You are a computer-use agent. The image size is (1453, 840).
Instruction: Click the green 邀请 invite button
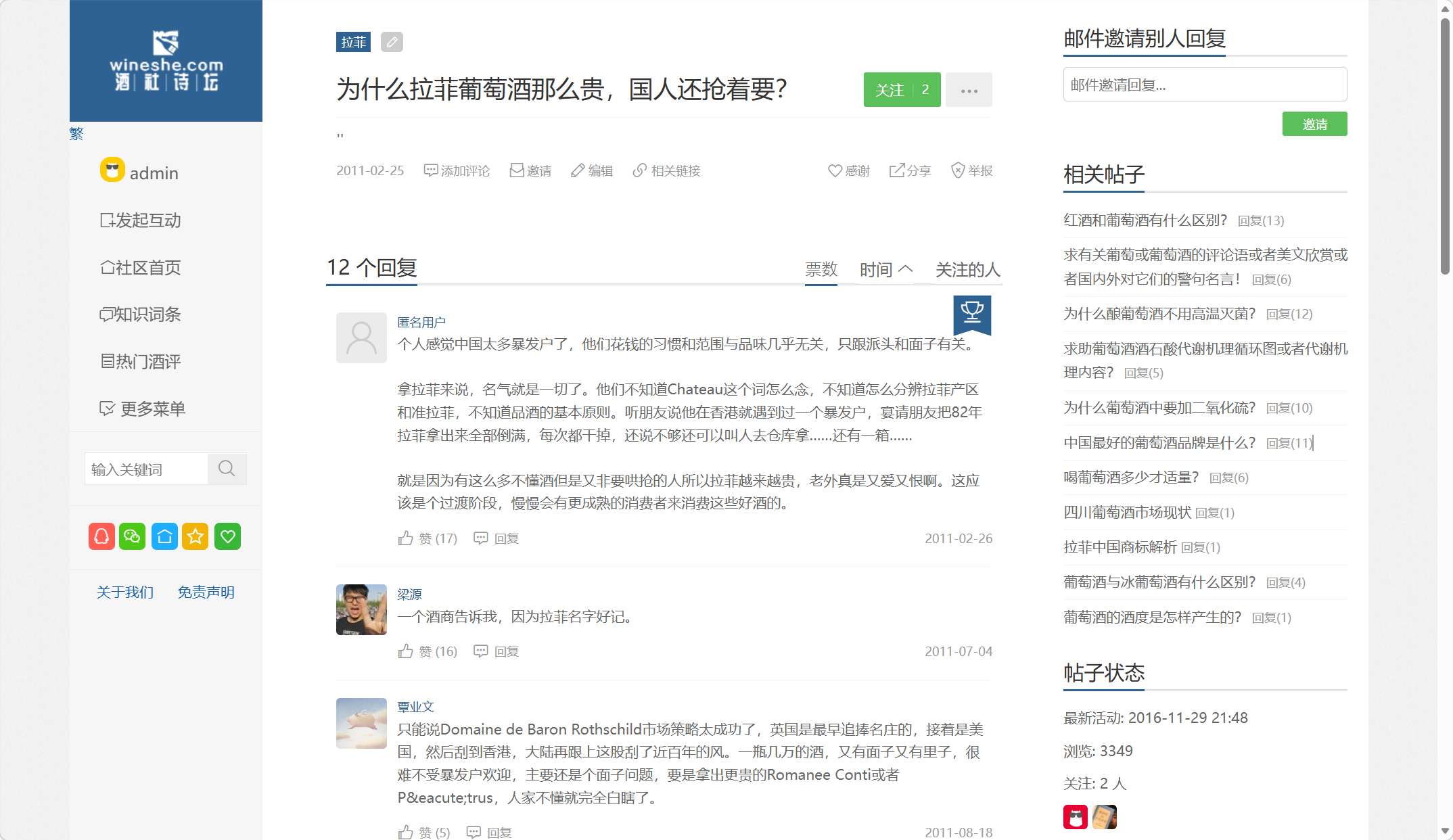point(1314,123)
